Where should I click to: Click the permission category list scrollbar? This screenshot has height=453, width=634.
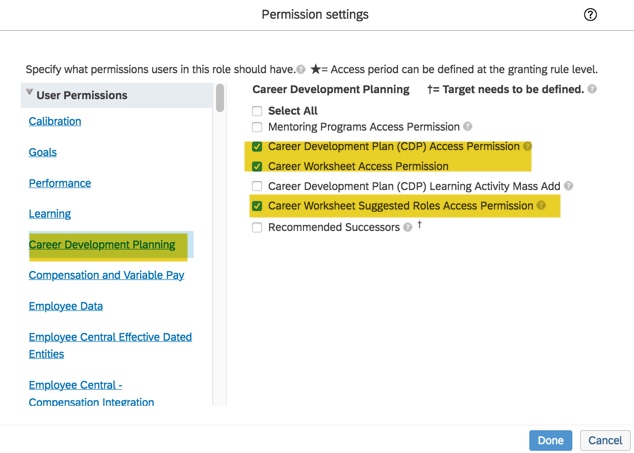220,98
